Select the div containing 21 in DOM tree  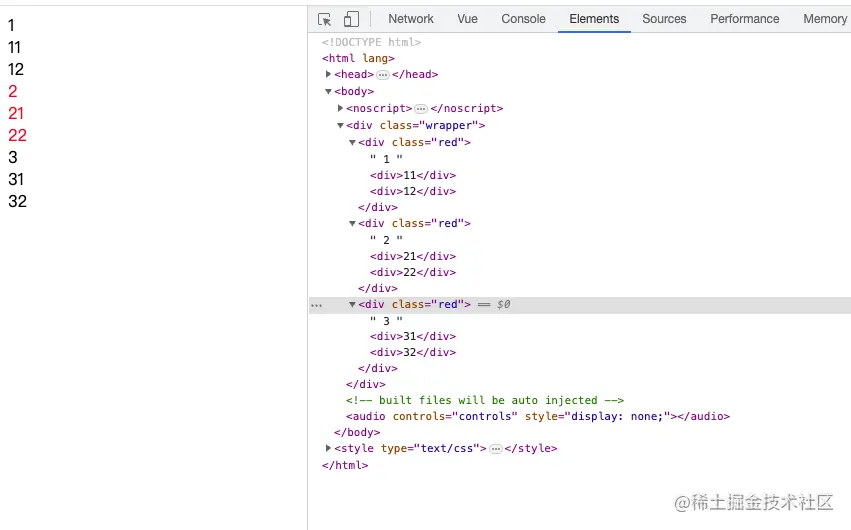coord(412,256)
